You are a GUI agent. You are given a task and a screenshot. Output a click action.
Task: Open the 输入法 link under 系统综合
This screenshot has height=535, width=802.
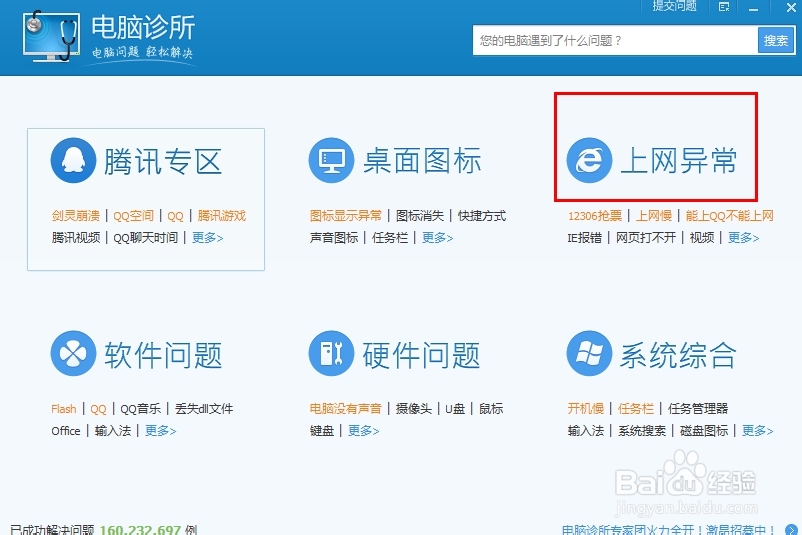click(586, 431)
